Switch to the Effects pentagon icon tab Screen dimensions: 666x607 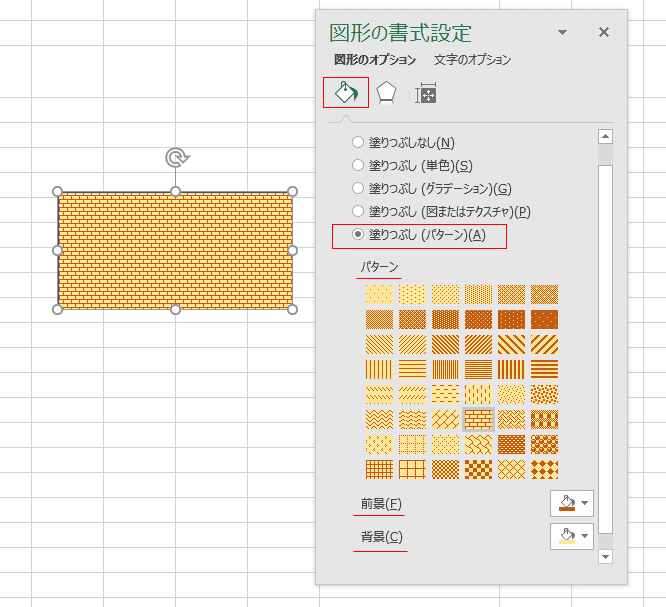[386, 94]
